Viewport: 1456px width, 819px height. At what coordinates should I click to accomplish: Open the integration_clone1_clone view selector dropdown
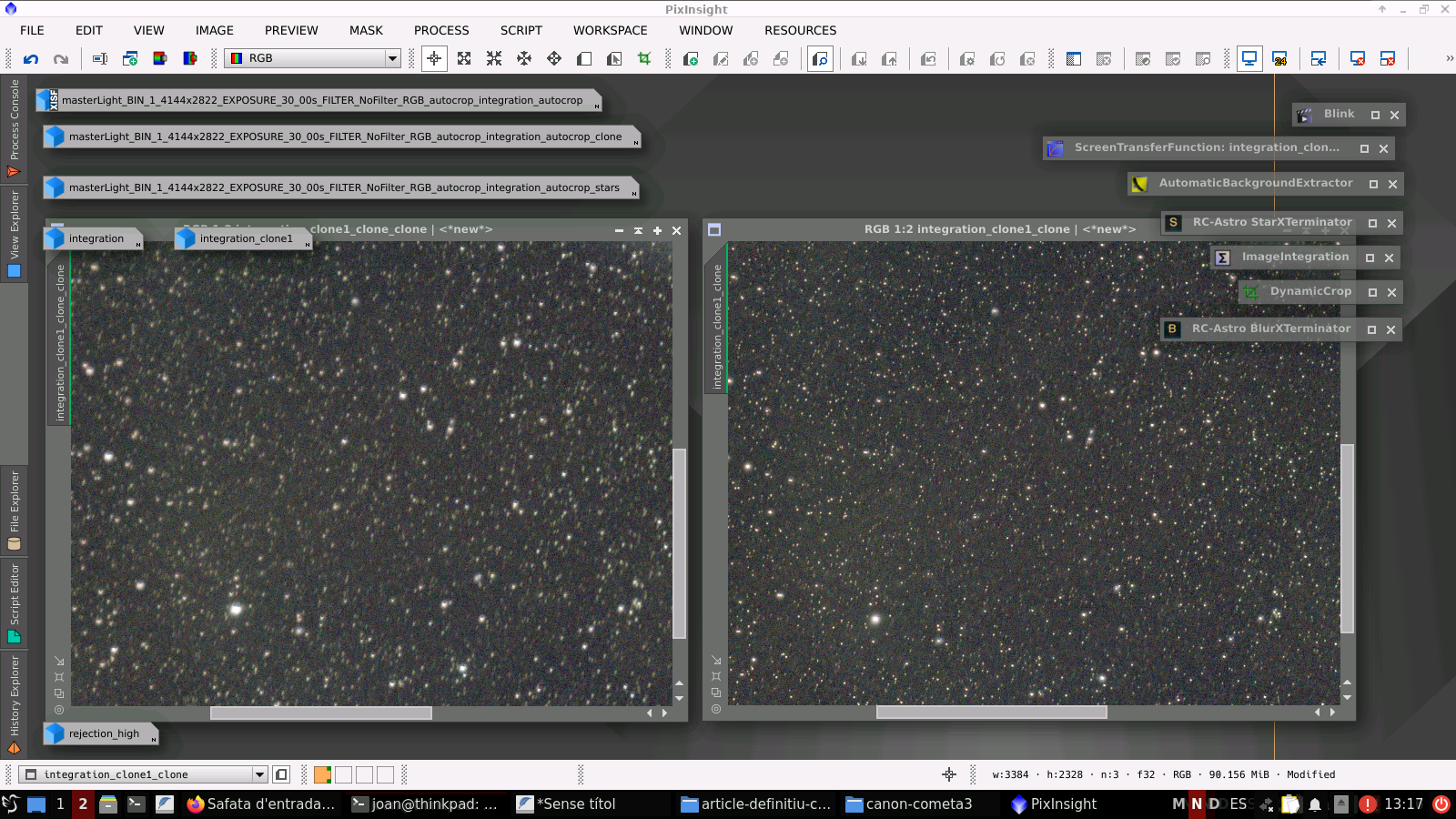[x=259, y=775]
